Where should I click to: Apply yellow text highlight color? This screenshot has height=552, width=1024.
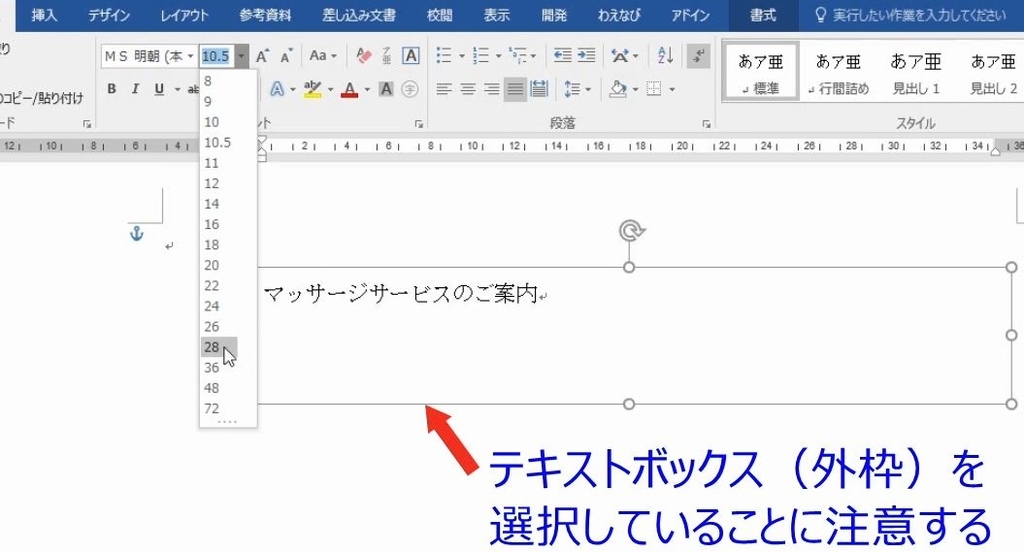(x=313, y=89)
